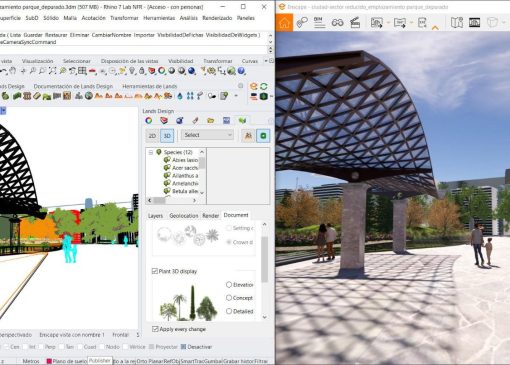Viewport: 510px width, 365px height.
Task: Switch Lands Design panel to 2D mode
Action: tap(152, 136)
